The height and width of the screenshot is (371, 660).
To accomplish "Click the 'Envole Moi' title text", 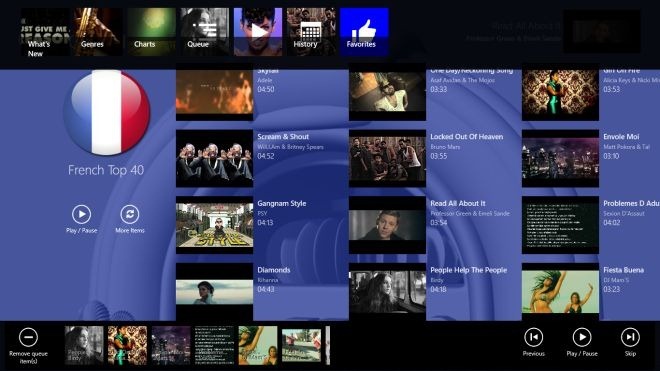I will pos(621,136).
